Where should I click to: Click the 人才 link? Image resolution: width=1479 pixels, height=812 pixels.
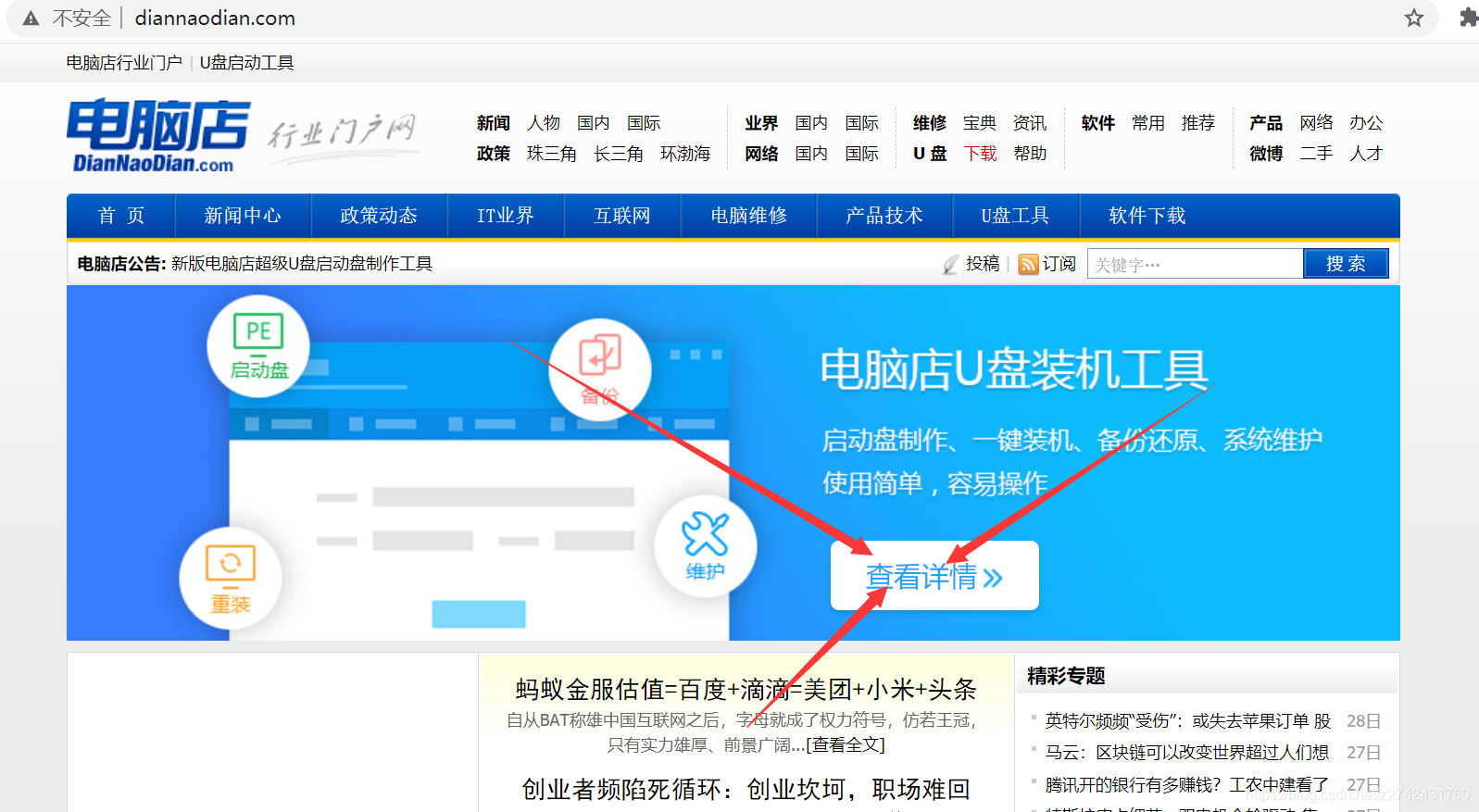coord(1366,154)
